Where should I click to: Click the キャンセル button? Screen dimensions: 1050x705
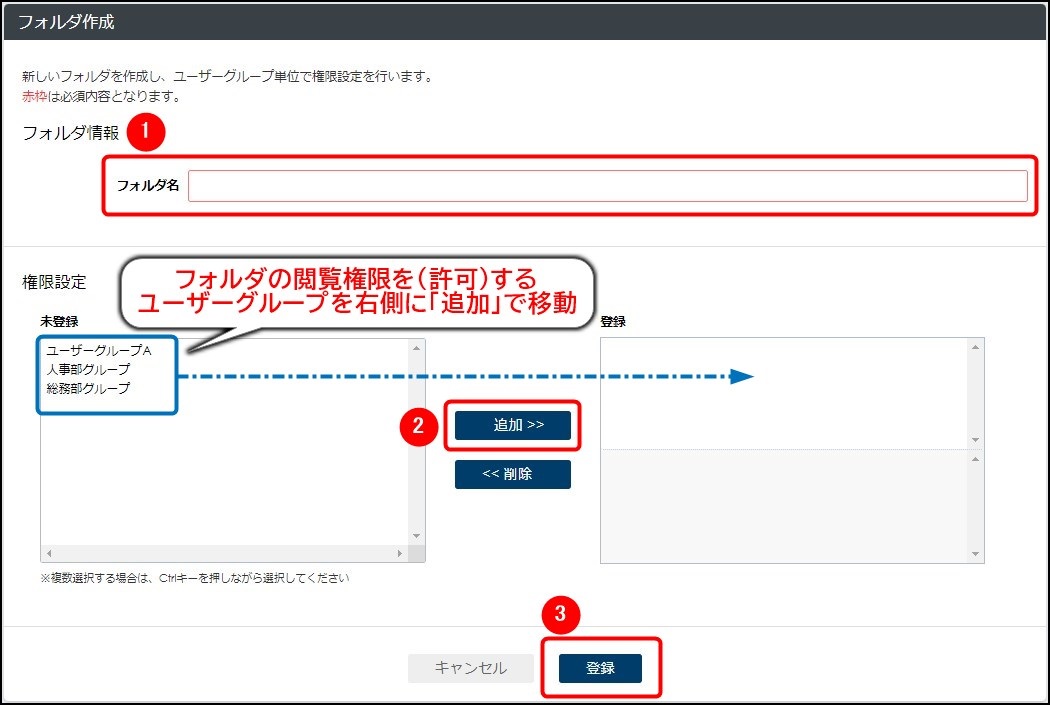point(470,668)
